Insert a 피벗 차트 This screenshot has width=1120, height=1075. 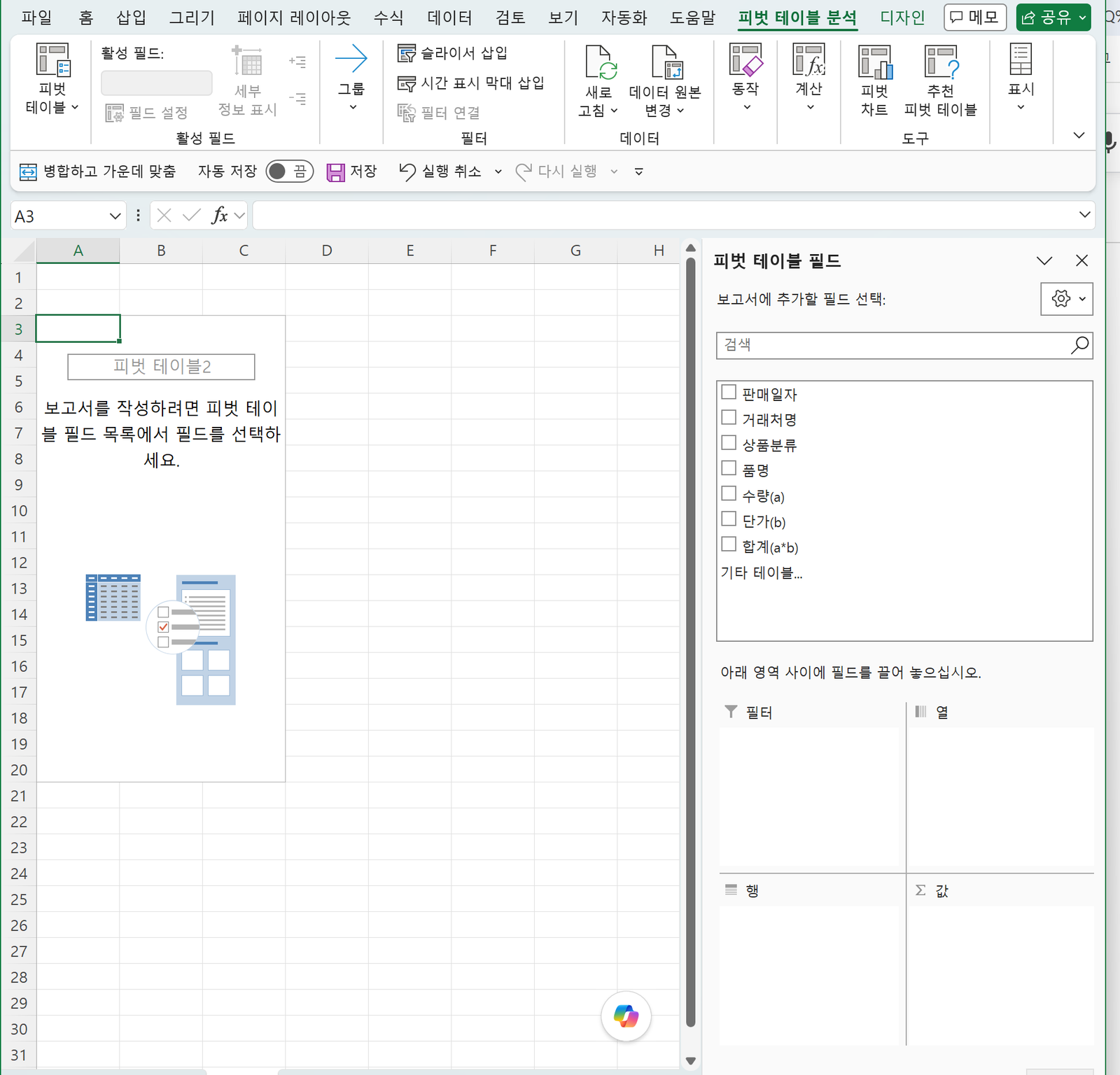(874, 80)
